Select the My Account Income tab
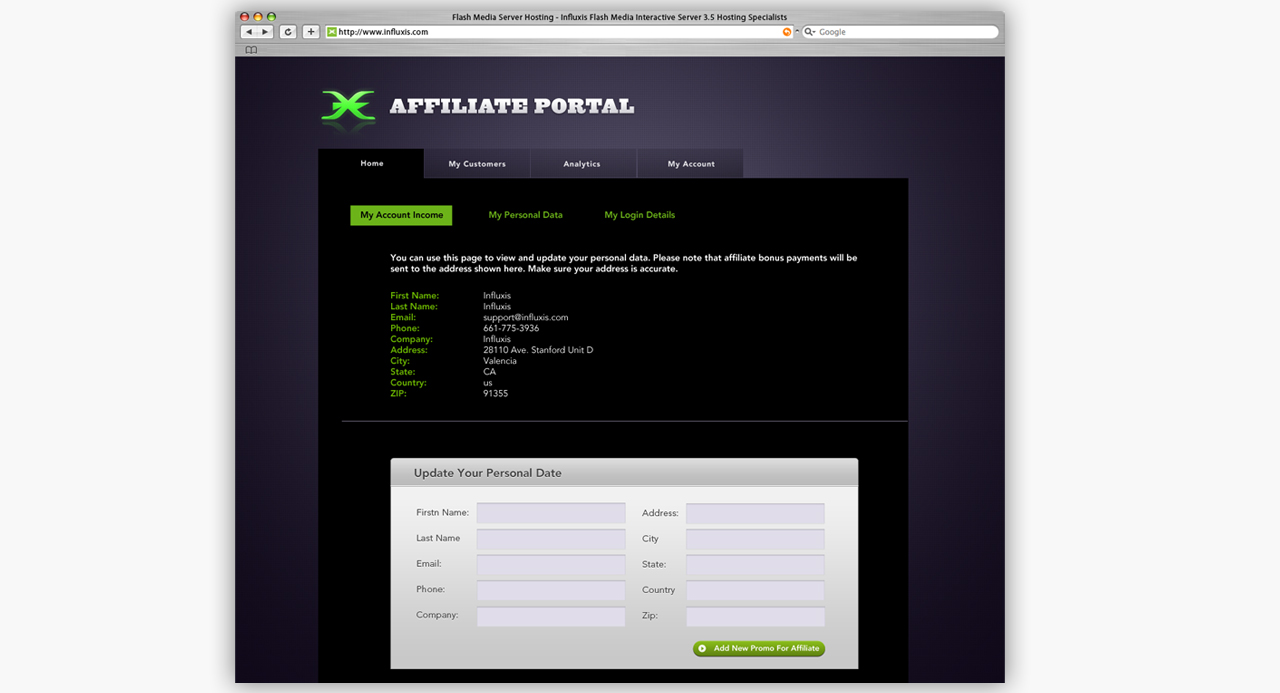The width and height of the screenshot is (1280, 693). (x=400, y=215)
